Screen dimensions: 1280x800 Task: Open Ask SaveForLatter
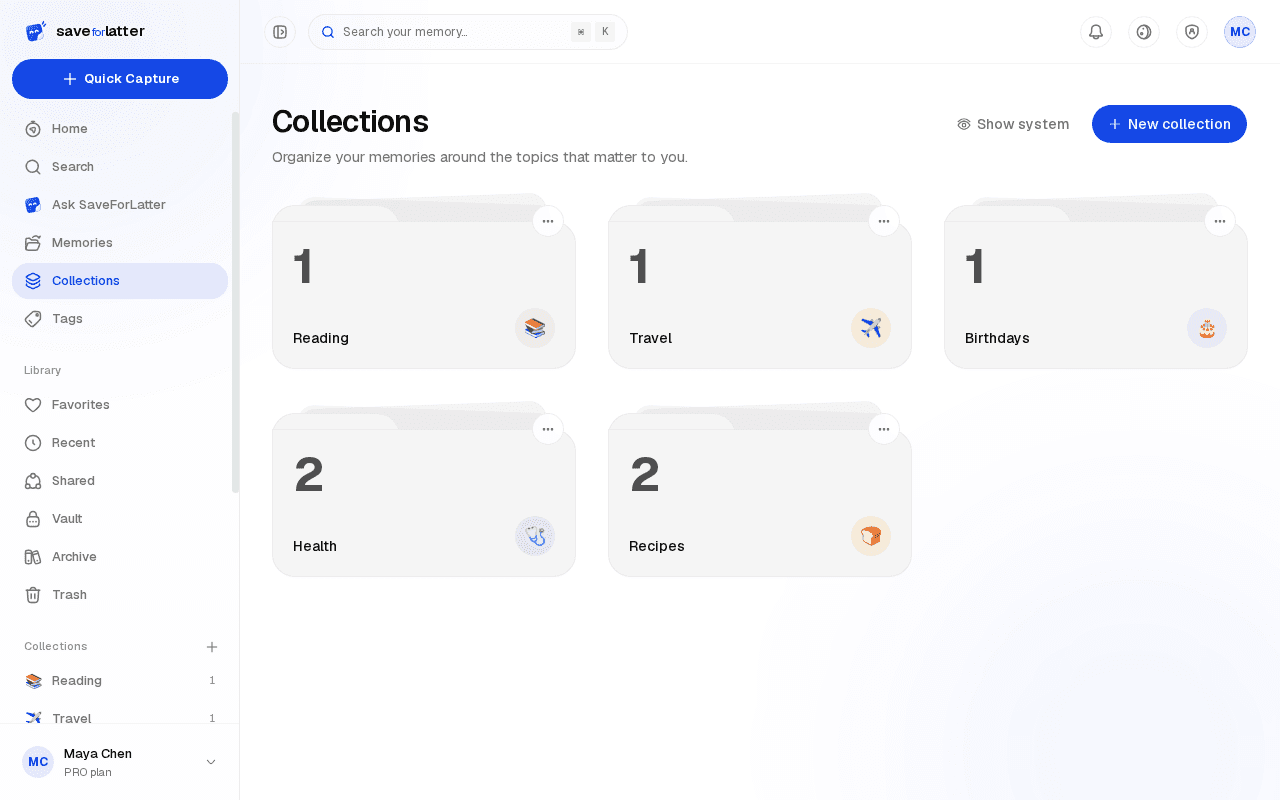pos(120,205)
